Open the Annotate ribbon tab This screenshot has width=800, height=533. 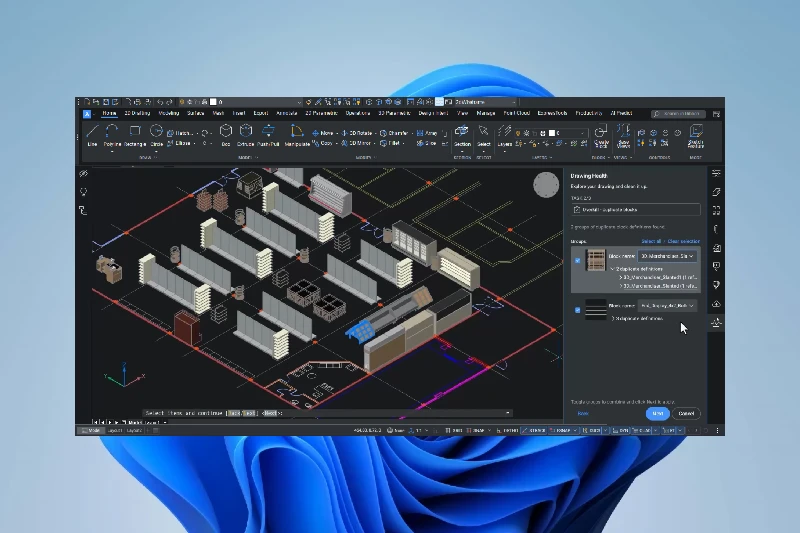(x=287, y=114)
